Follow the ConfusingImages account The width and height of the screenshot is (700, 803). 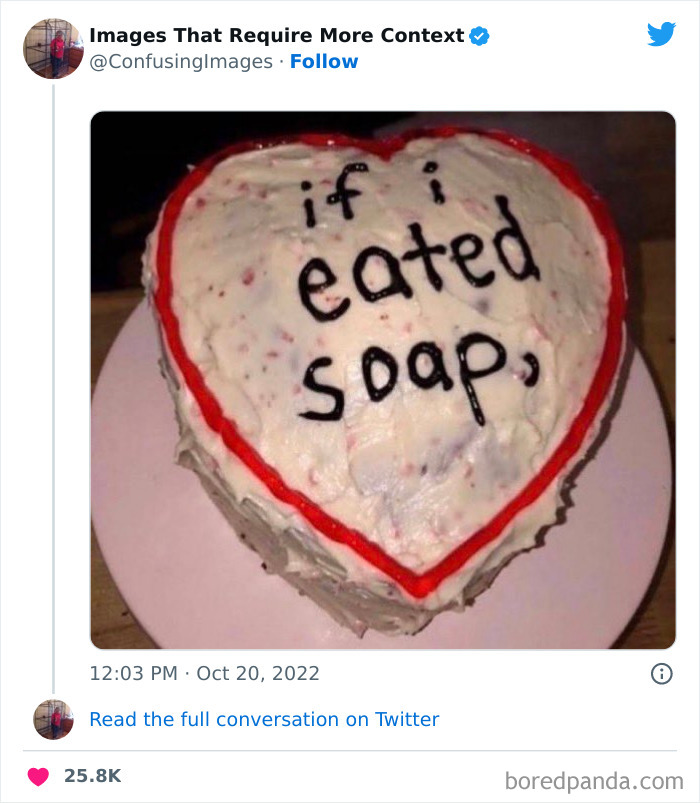tap(324, 62)
